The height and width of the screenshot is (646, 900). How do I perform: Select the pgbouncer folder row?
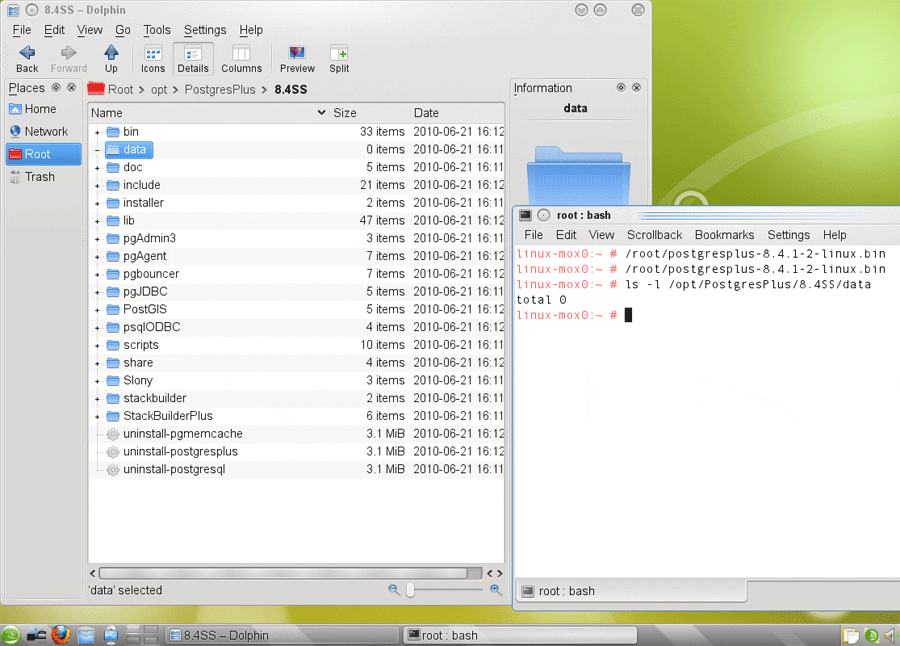point(296,274)
